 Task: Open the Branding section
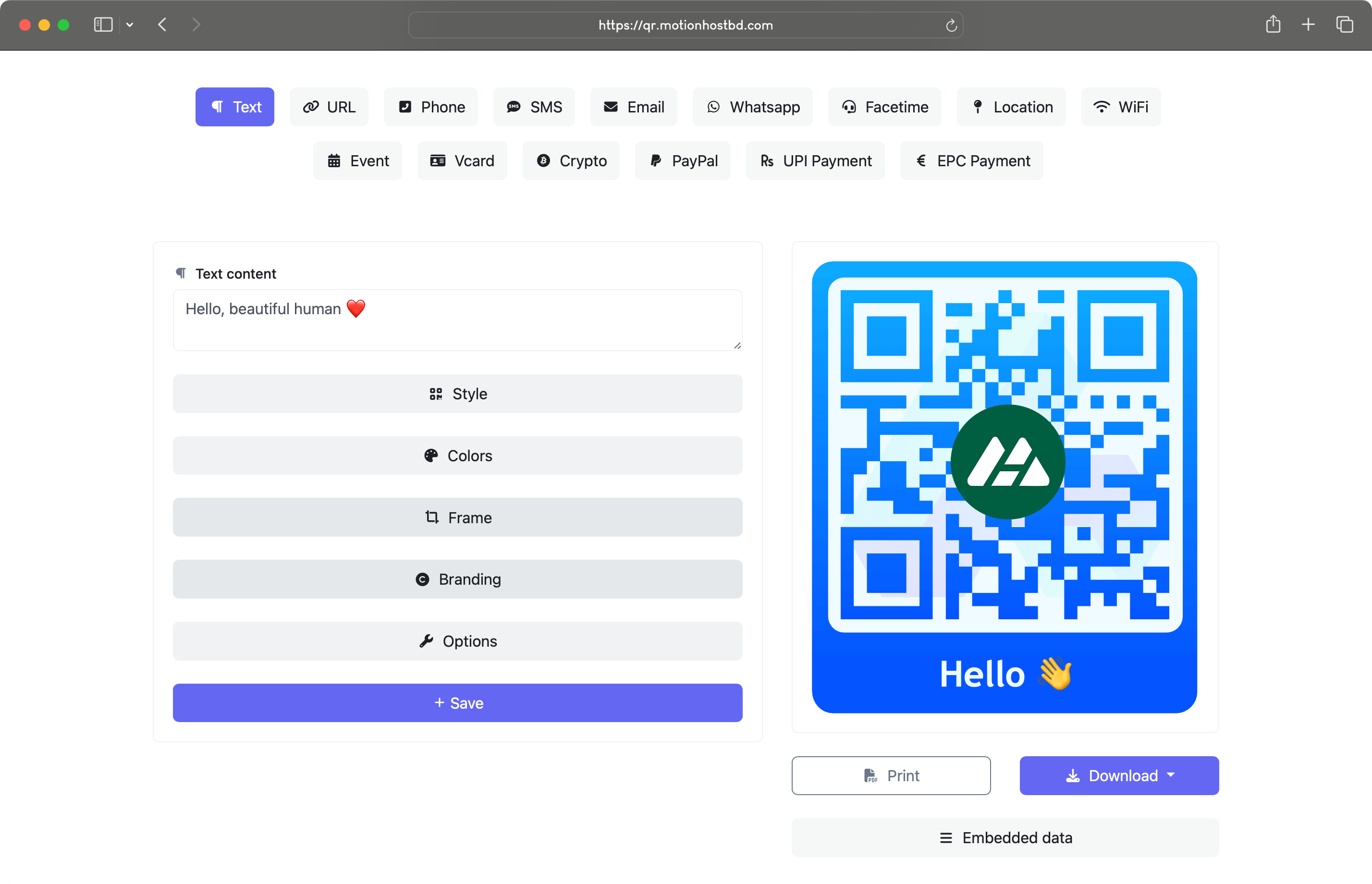tap(457, 579)
